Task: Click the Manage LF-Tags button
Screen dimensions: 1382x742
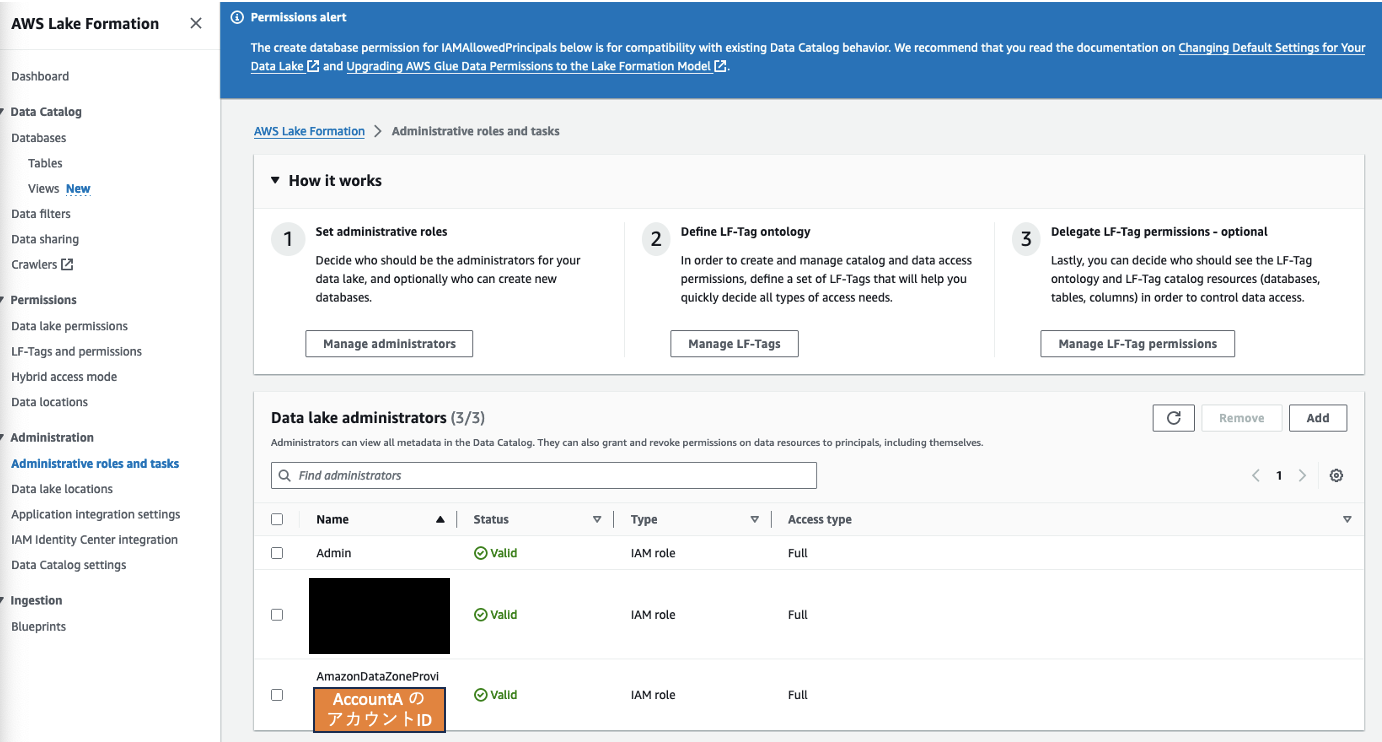Action: (x=734, y=343)
